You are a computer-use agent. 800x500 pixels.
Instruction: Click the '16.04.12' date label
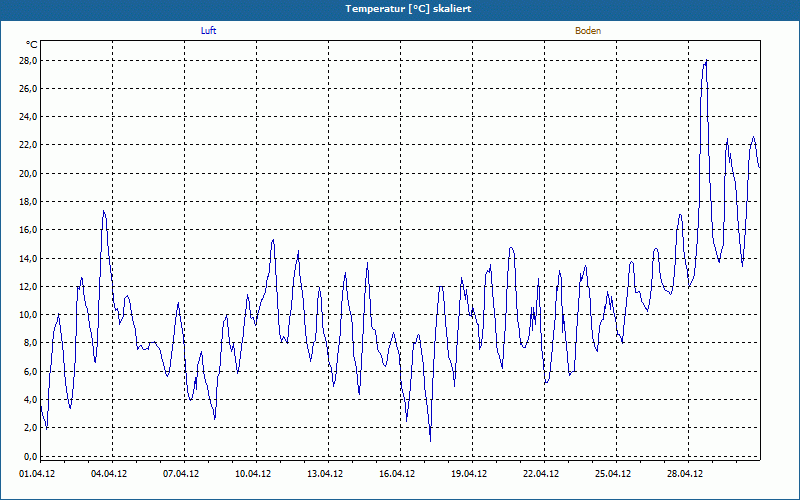(x=397, y=474)
